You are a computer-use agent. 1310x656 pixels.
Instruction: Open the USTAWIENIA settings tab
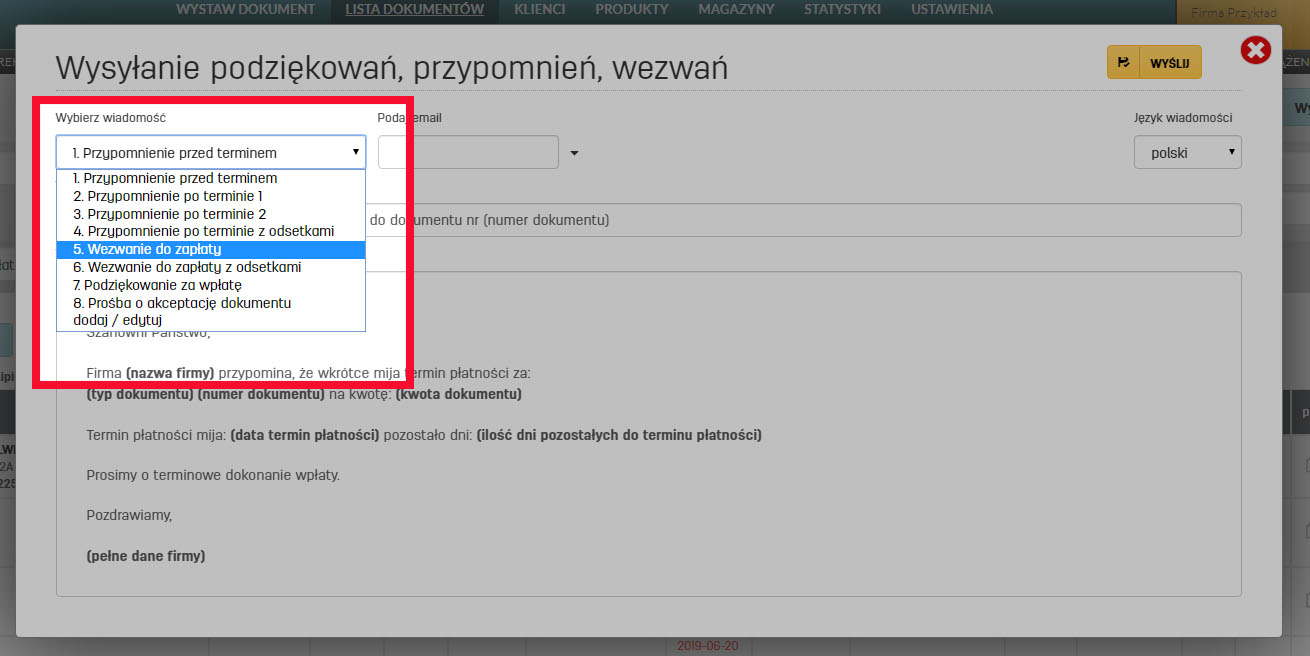pyautogui.click(x=951, y=10)
